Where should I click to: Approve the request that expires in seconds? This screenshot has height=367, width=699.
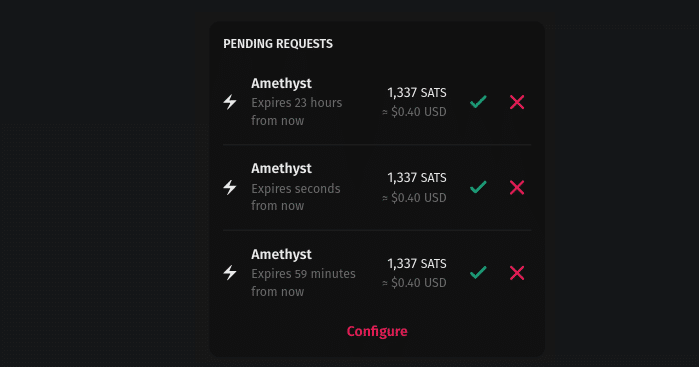[x=478, y=187]
